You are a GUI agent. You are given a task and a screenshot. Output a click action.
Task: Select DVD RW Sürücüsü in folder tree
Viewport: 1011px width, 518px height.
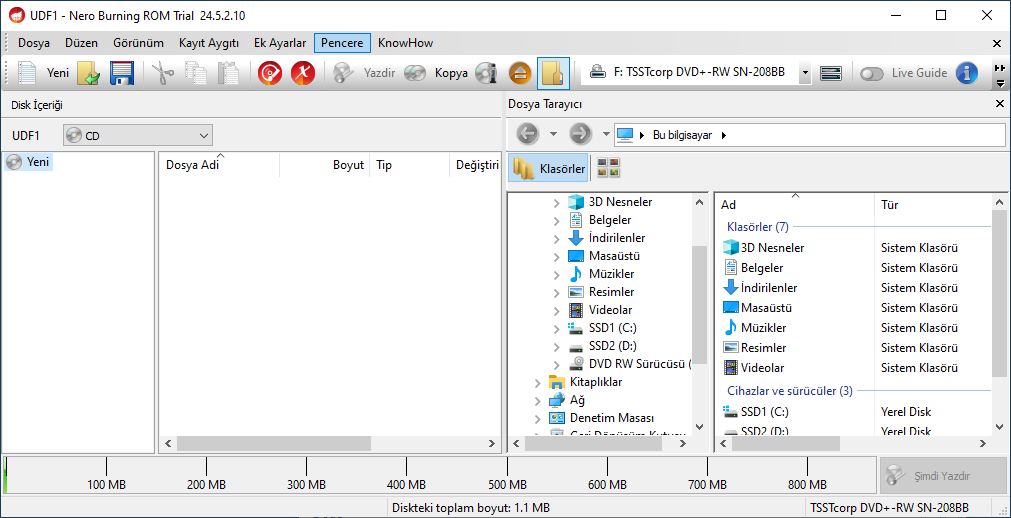(x=630, y=364)
